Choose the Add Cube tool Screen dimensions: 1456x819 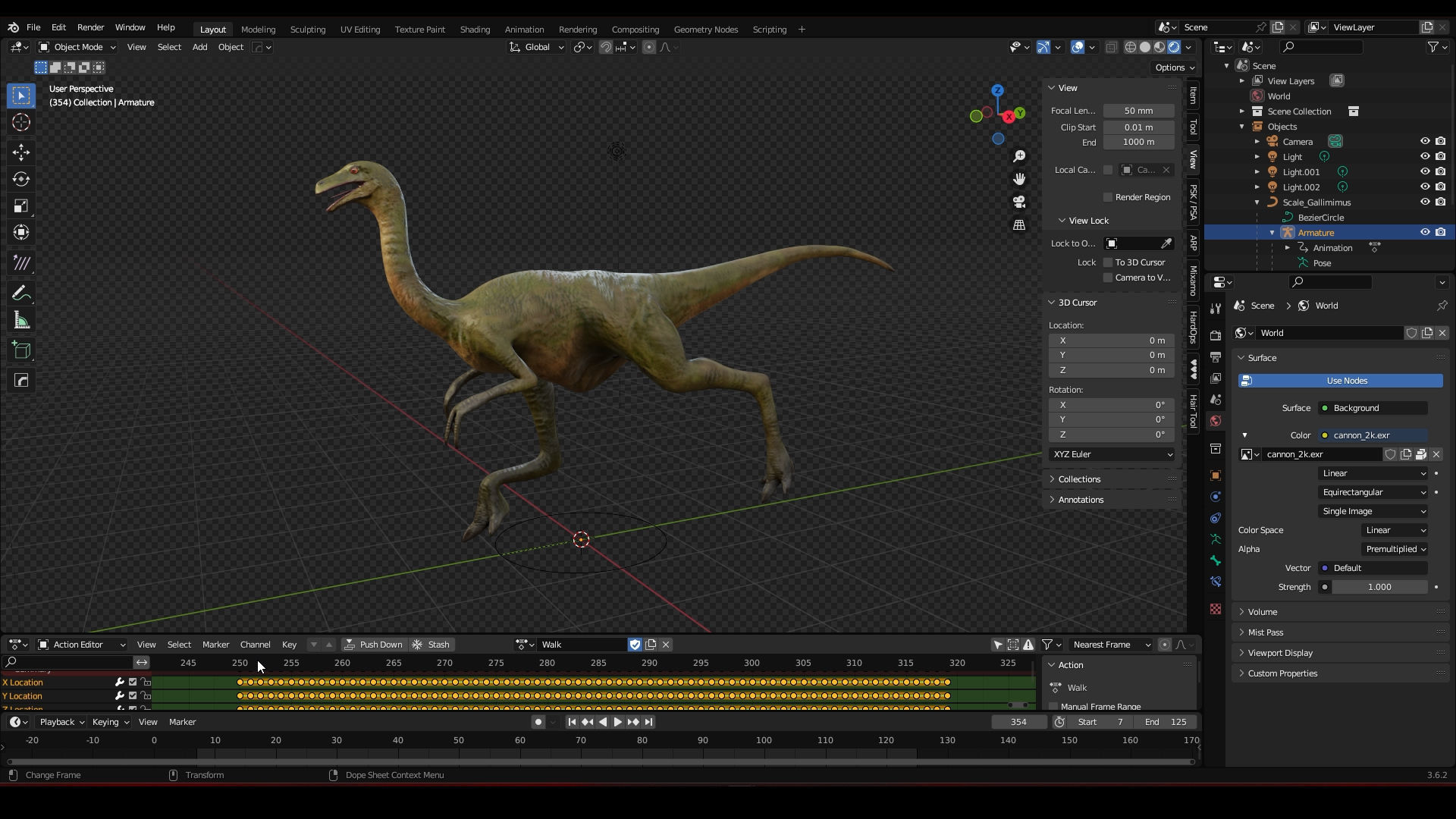click(21, 350)
